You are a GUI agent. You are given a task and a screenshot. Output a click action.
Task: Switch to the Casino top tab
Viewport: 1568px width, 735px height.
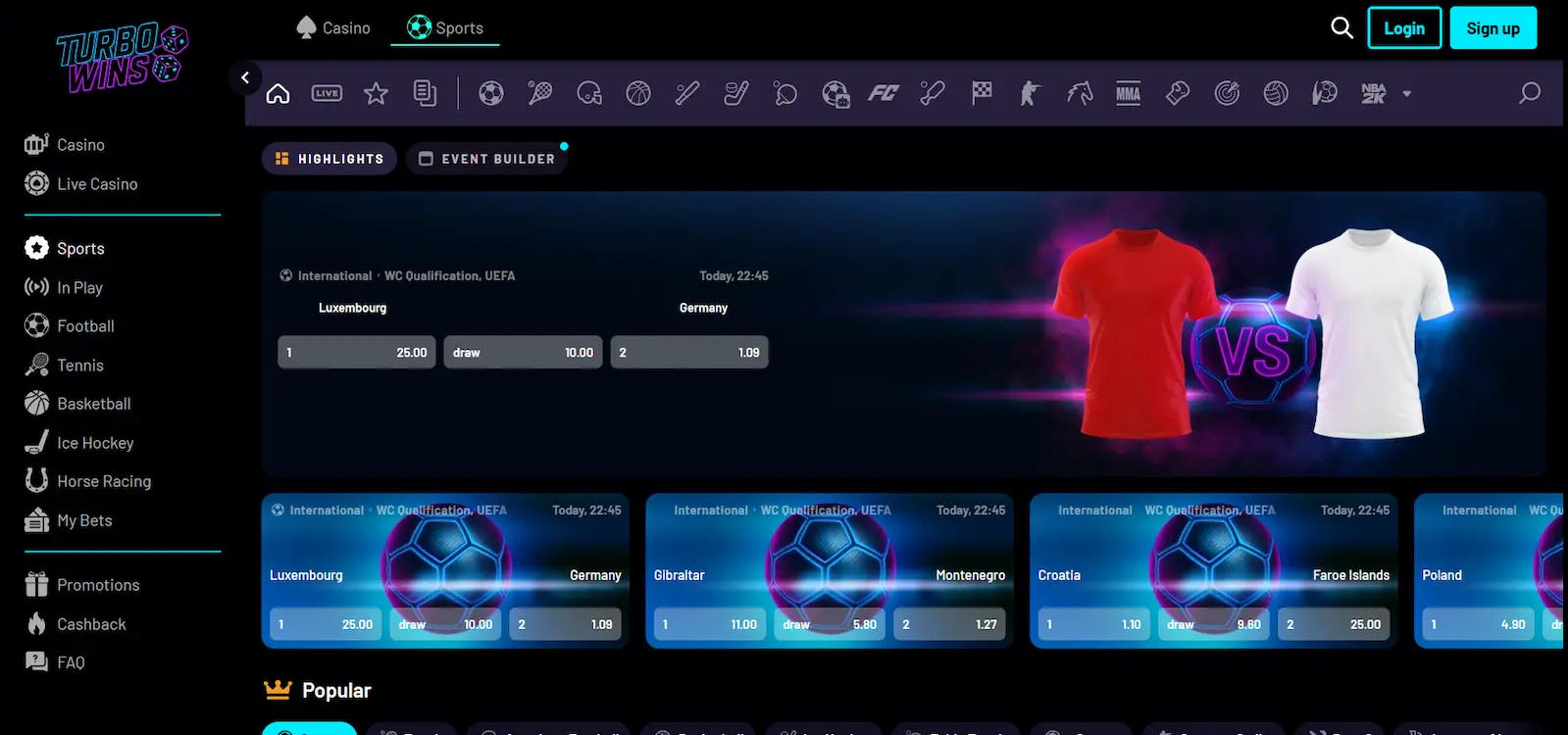pyautogui.click(x=333, y=27)
